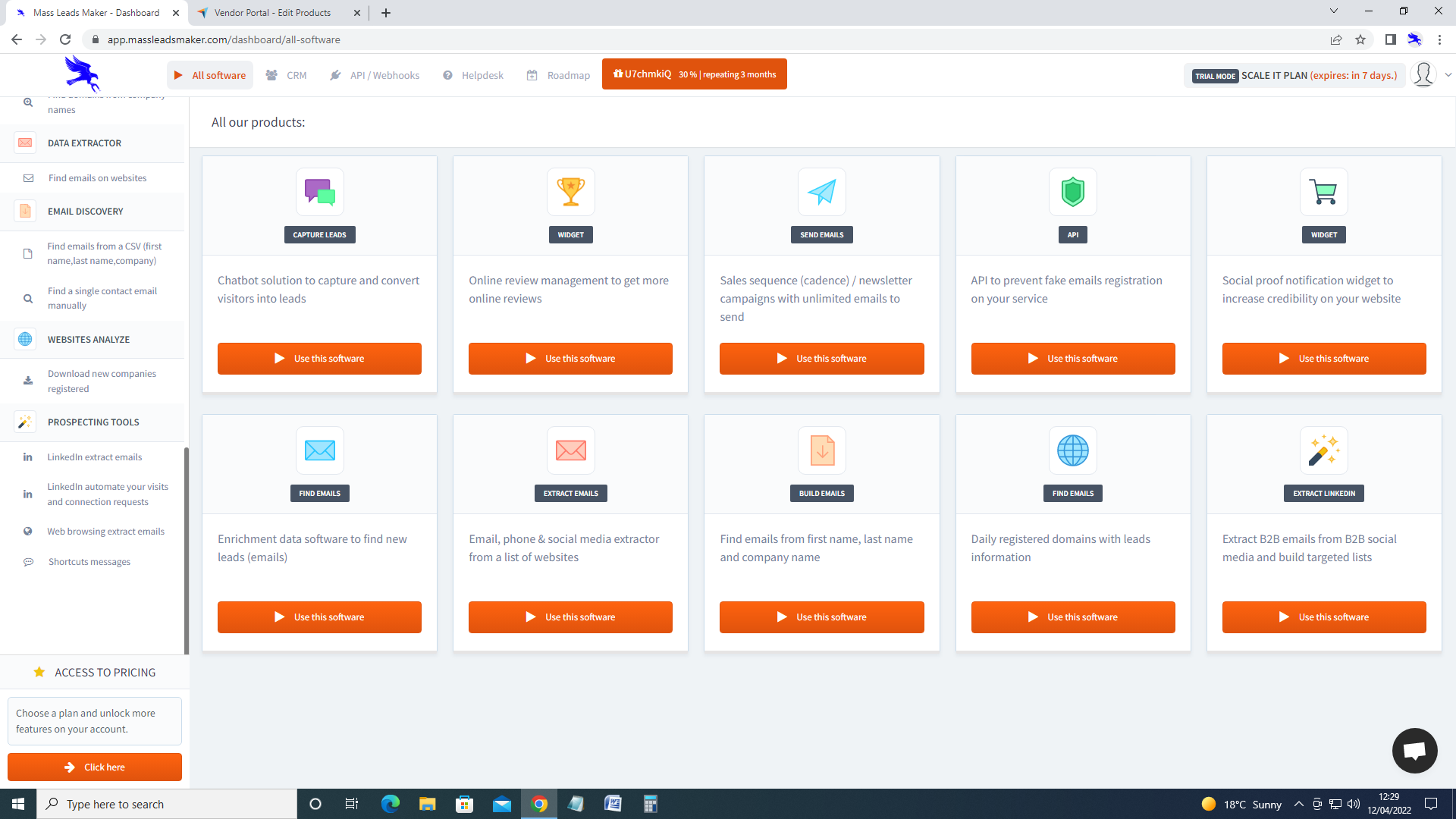This screenshot has width=1456, height=819.
Task: Click the Access to Pricing Click here button
Action: pos(94,767)
